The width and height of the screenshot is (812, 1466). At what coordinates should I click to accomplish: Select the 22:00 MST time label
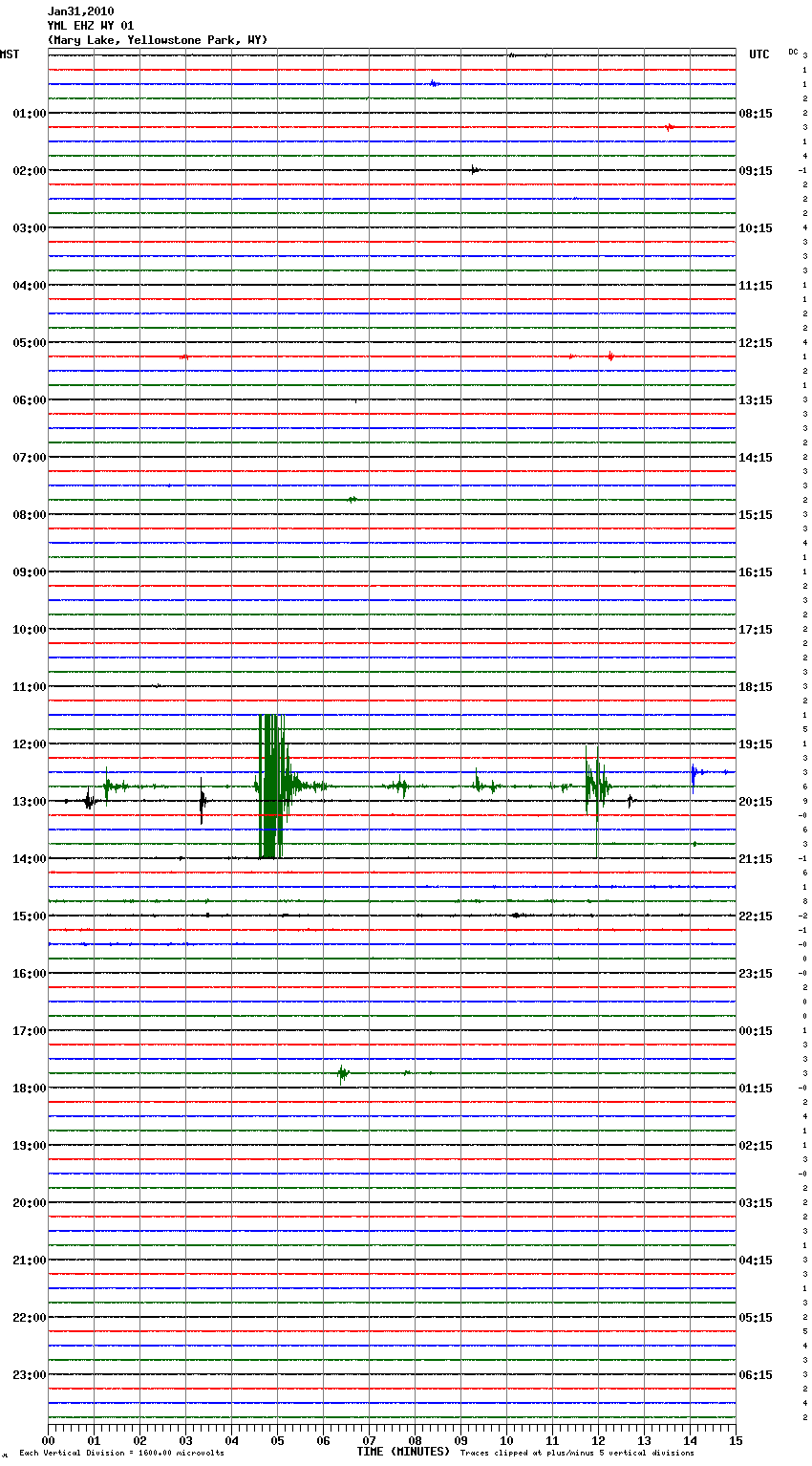pos(30,1318)
